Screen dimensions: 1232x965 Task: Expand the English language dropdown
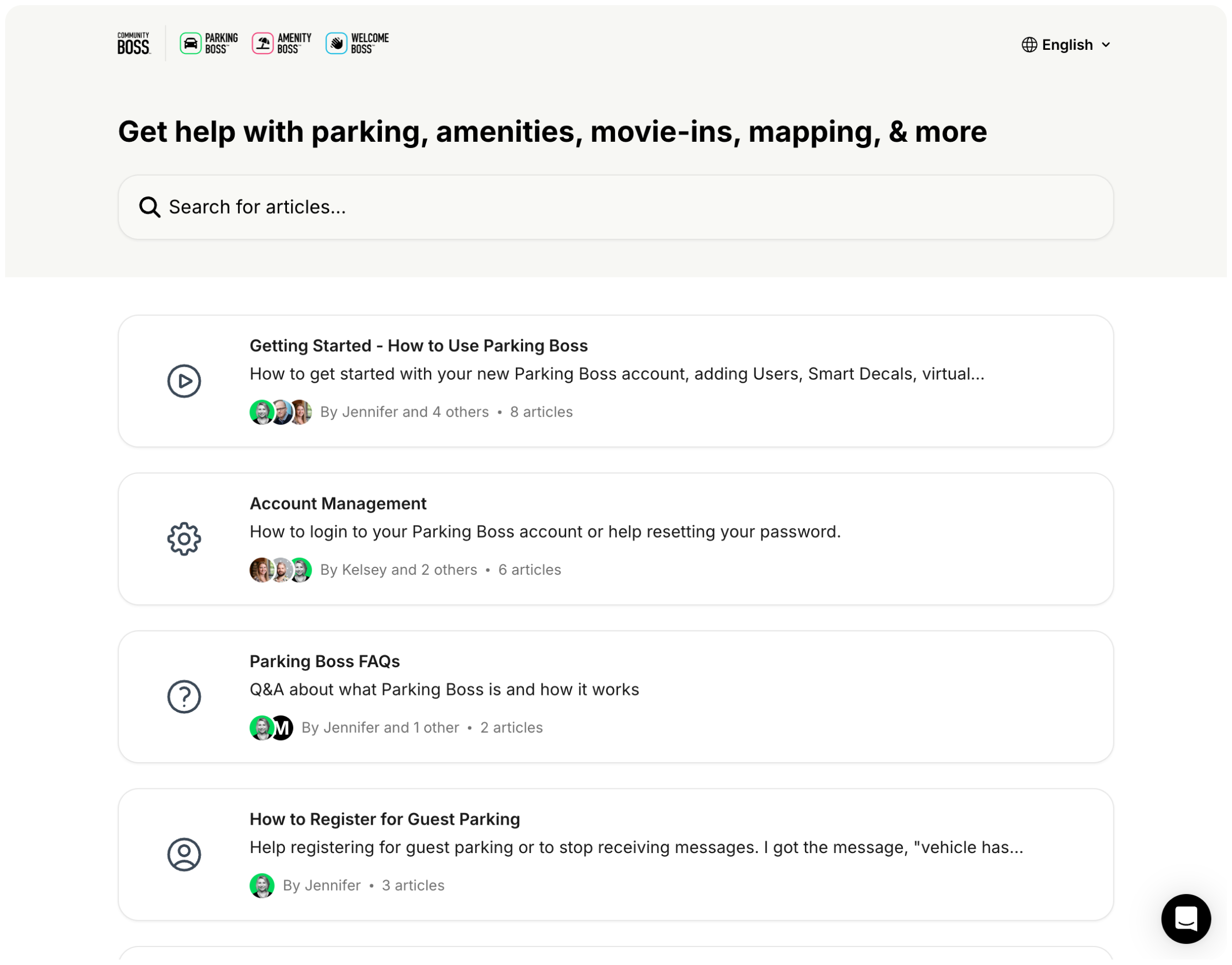click(1067, 45)
